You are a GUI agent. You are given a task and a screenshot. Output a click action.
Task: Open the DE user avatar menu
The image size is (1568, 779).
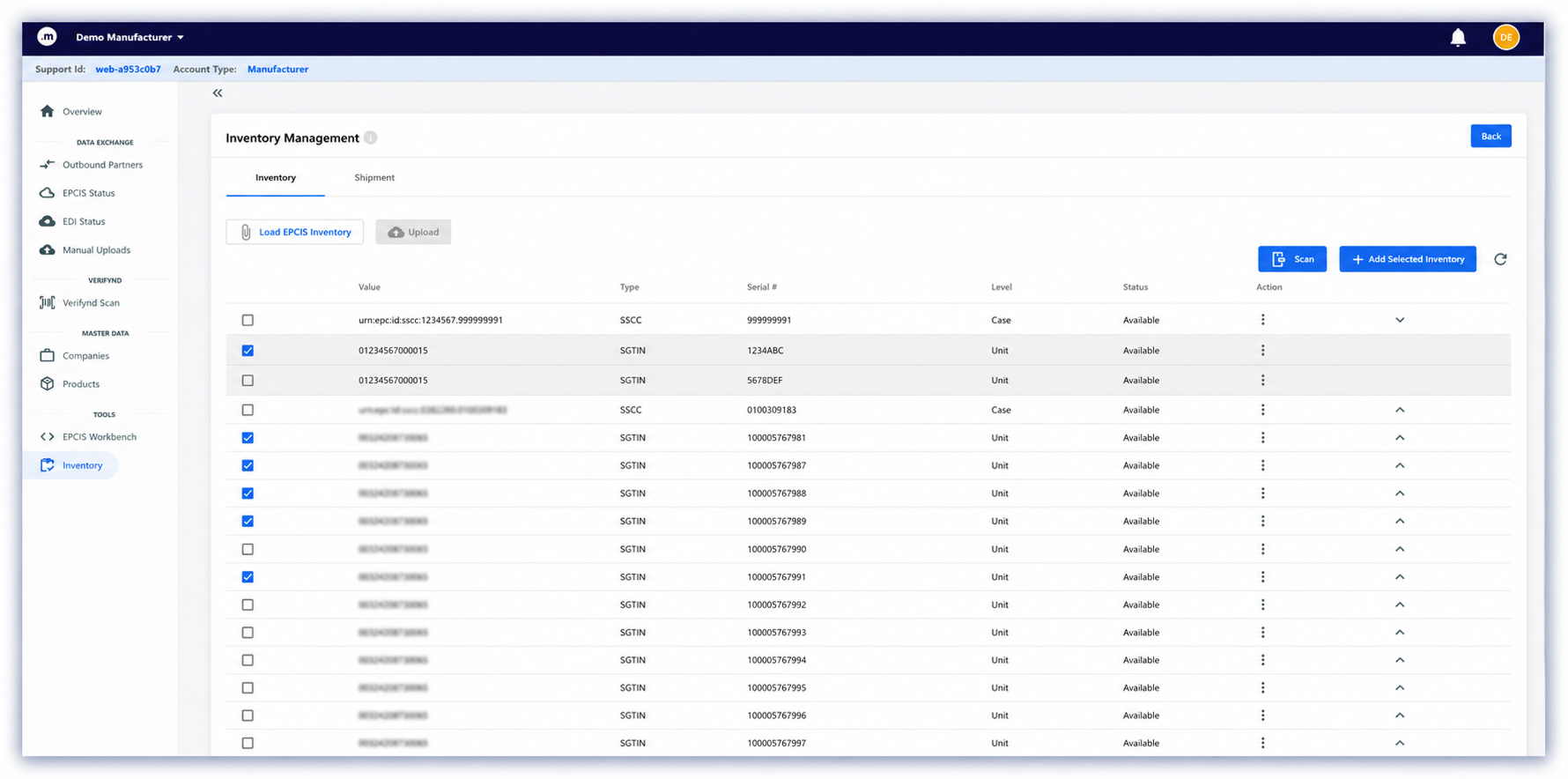1505,37
